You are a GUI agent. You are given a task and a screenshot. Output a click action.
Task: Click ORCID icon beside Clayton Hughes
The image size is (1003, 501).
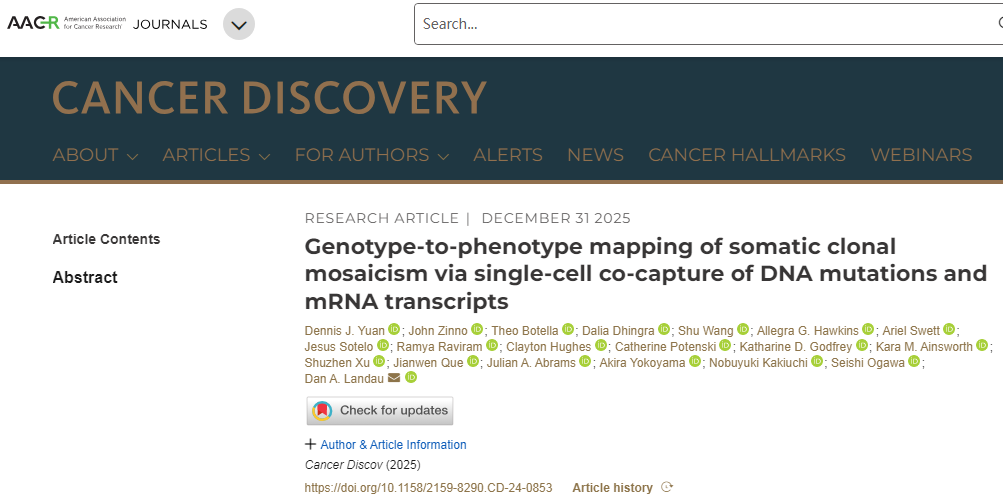click(599, 346)
